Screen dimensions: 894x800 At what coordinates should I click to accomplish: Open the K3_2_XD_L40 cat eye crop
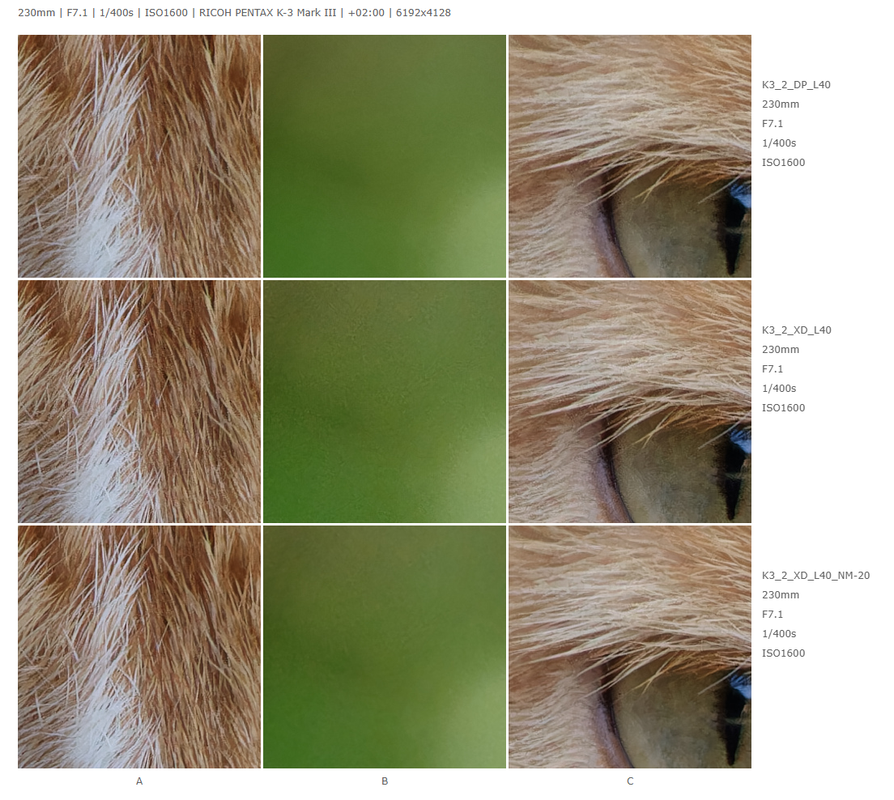tap(630, 401)
